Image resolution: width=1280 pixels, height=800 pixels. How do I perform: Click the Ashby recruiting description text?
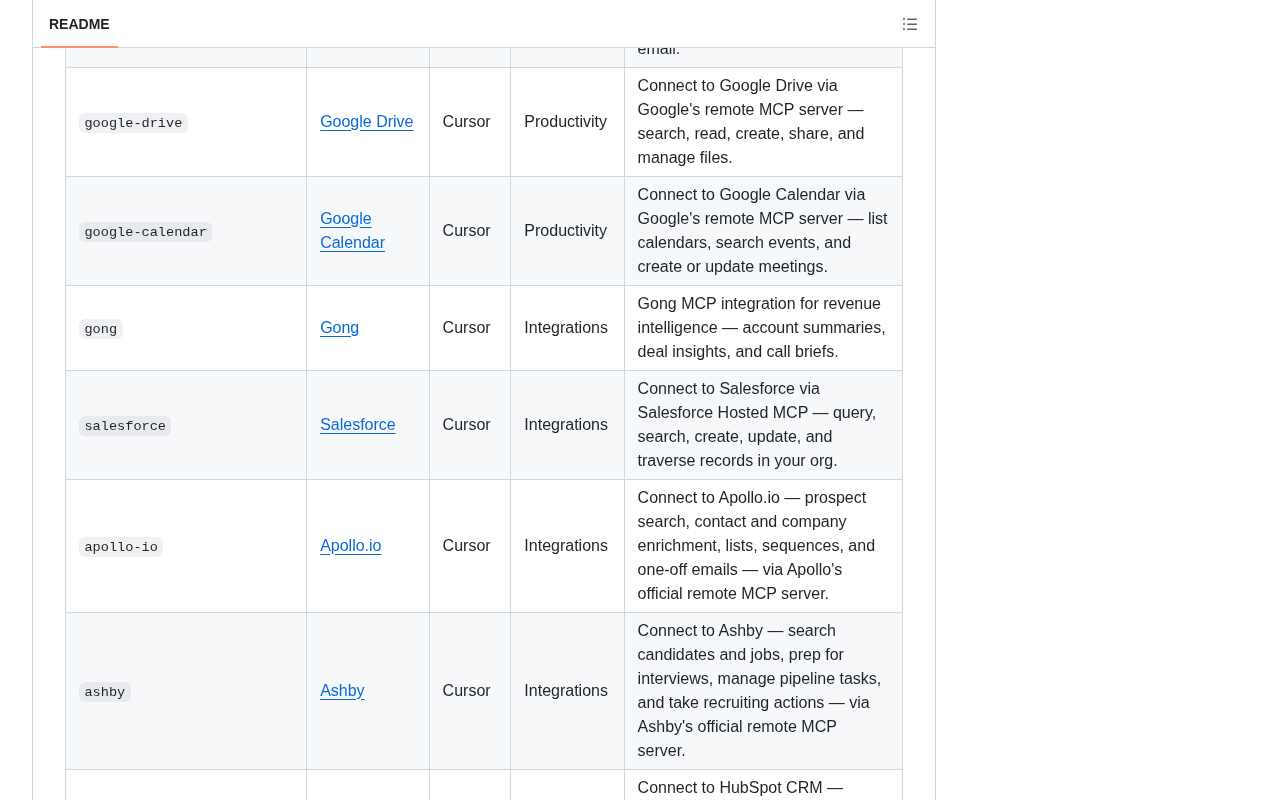760,691
